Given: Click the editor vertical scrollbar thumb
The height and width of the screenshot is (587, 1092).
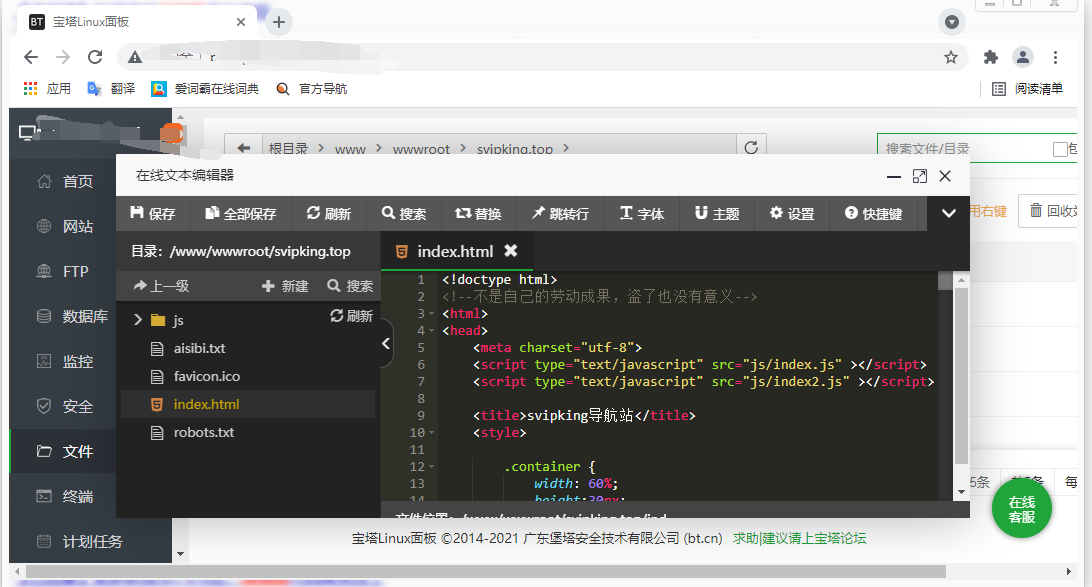Looking at the screenshot, I should coord(961,375).
